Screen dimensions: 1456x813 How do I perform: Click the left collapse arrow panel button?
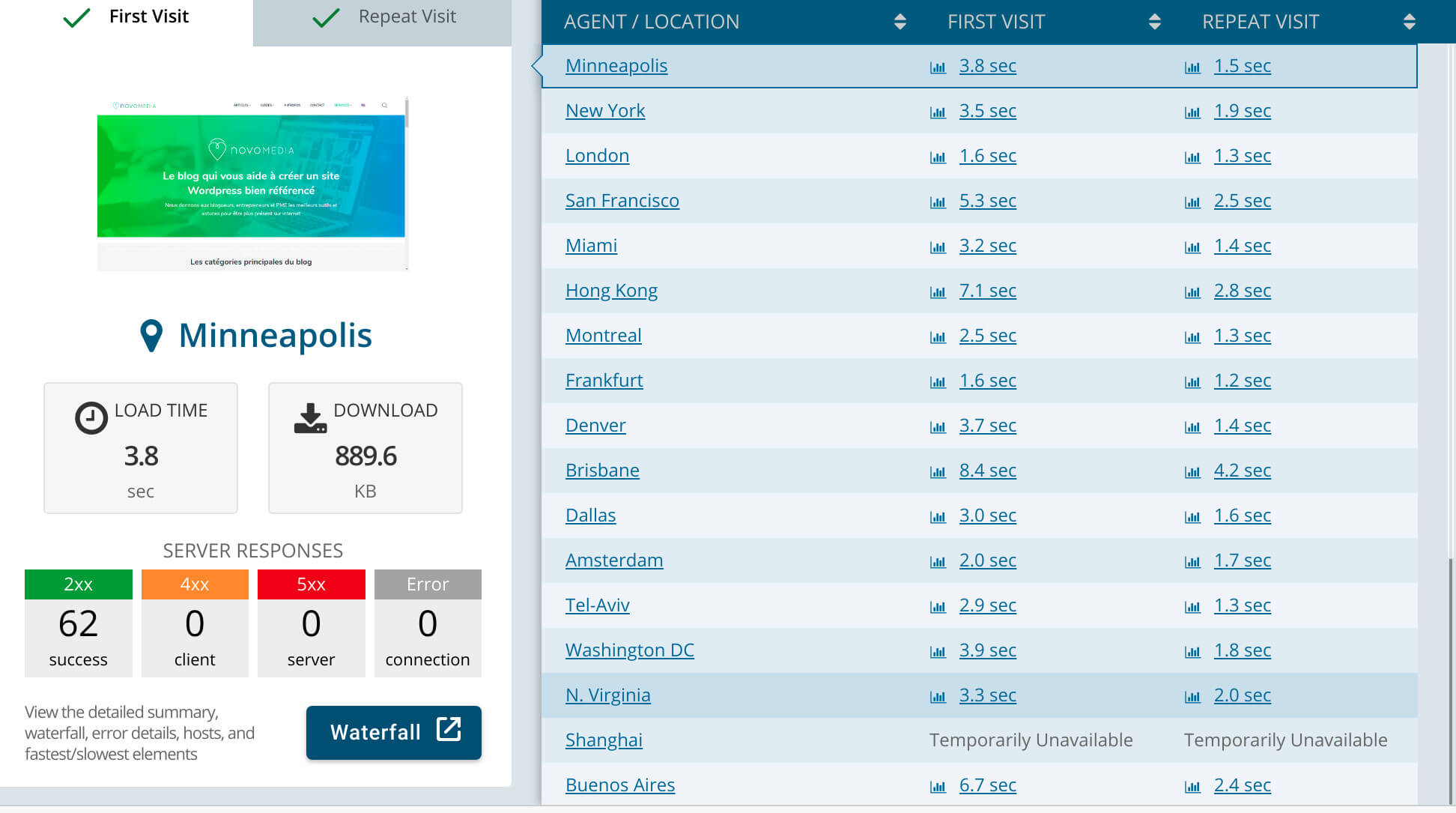[x=537, y=65]
